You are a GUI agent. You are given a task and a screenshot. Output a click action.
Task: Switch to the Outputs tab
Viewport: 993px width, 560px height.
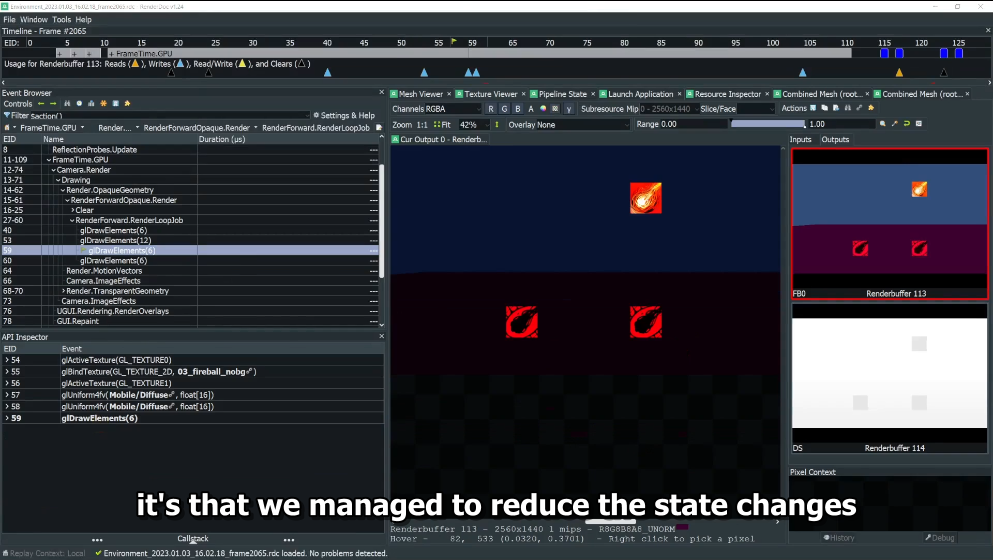click(835, 140)
